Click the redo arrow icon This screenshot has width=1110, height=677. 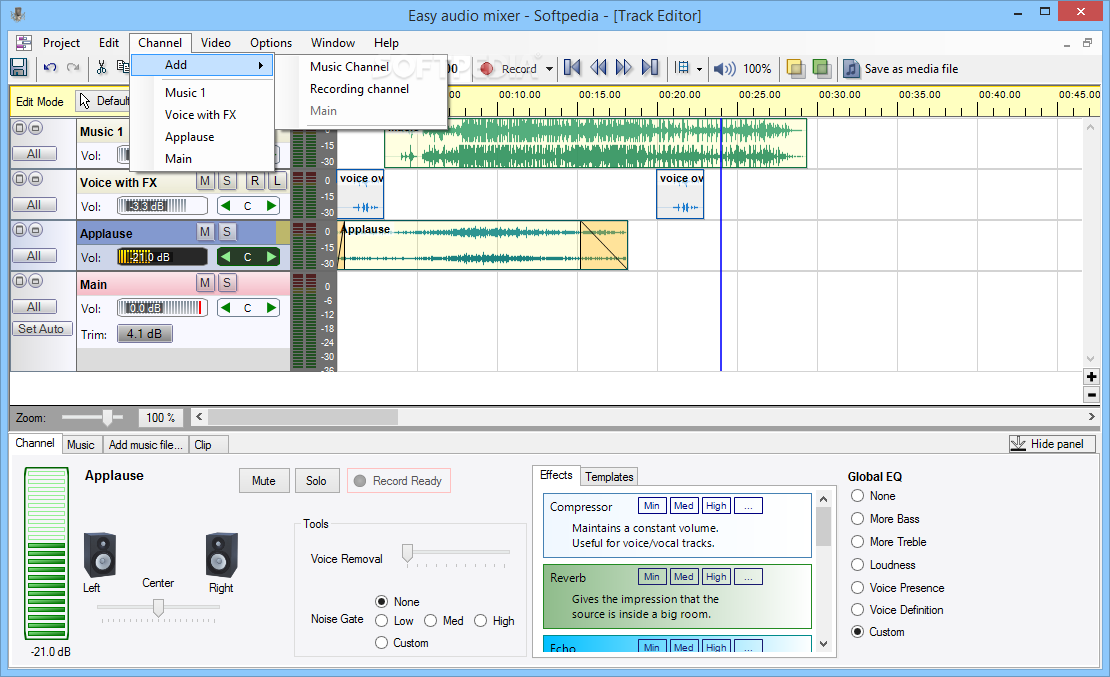tap(73, 68)
